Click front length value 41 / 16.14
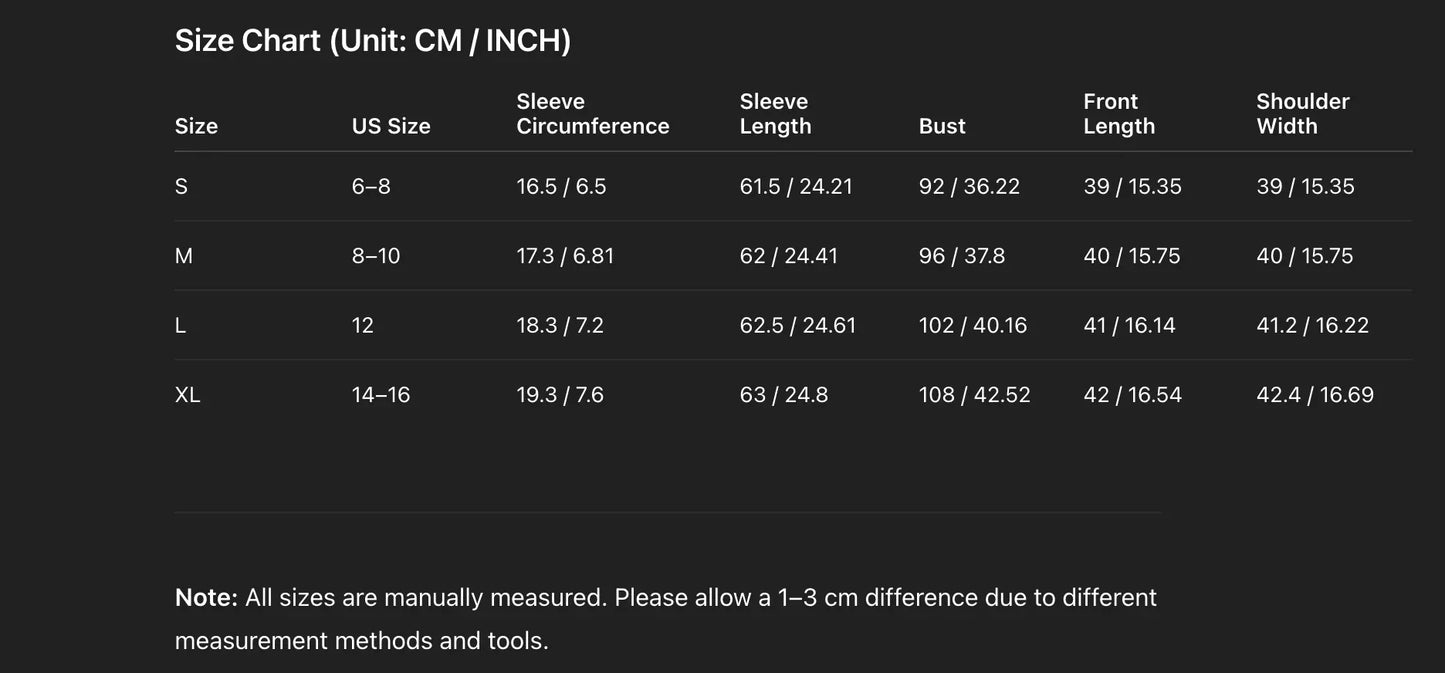Screen dimensions: 1445x673 1129,325
